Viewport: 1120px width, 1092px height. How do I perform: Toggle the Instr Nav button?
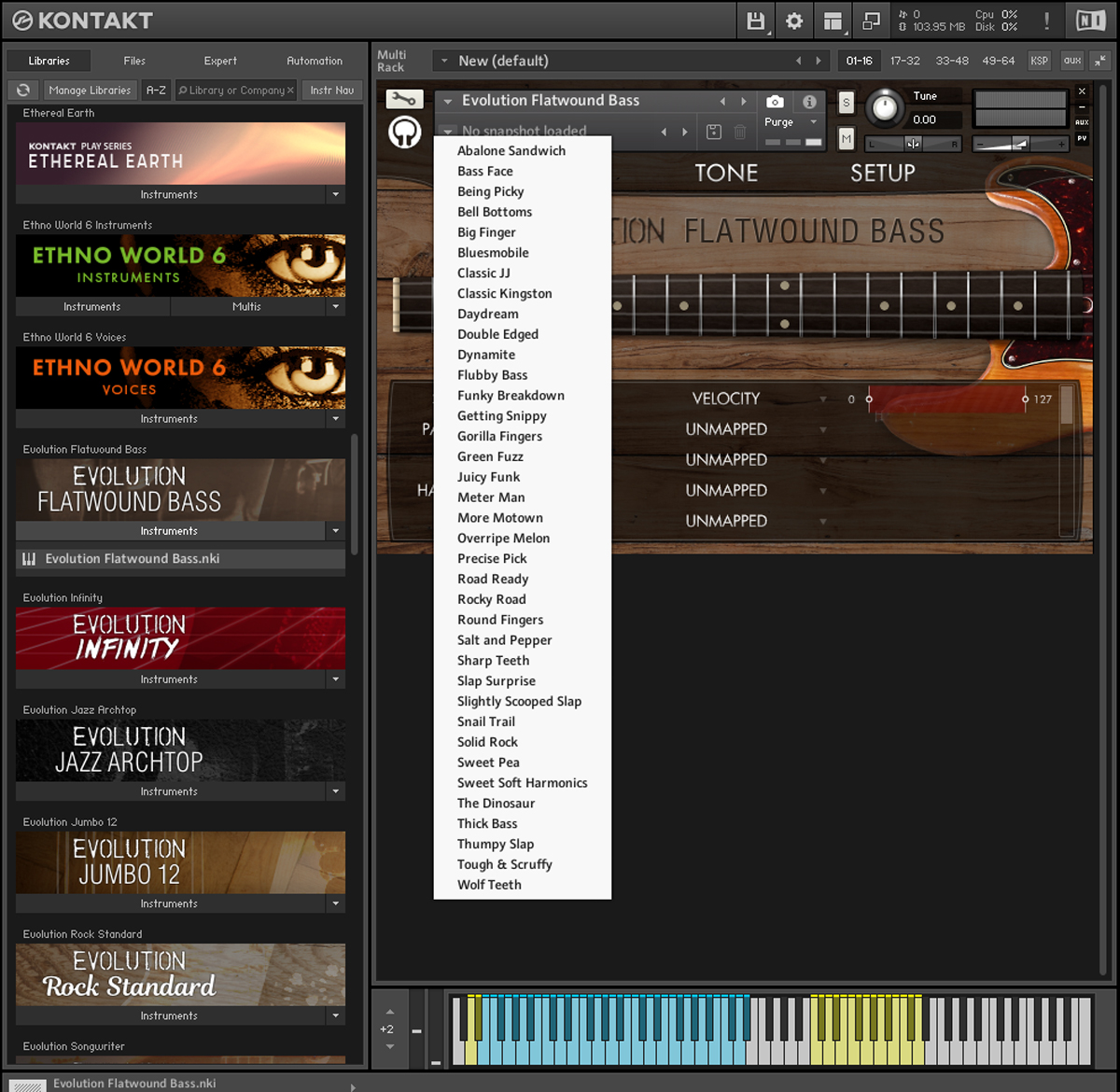point(332,91)
